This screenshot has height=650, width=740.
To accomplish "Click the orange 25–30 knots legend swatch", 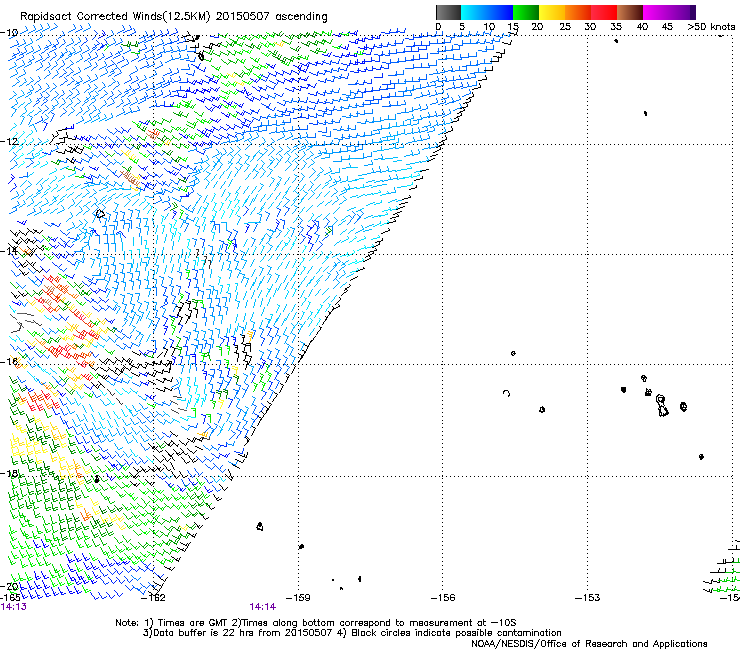I will 578,12.
